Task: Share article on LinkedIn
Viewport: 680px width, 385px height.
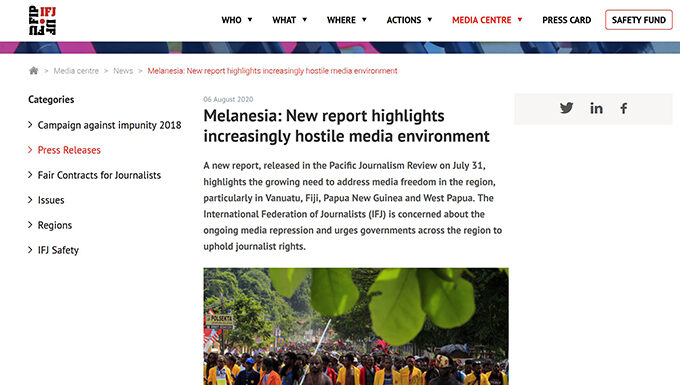Action: (596, 108)
